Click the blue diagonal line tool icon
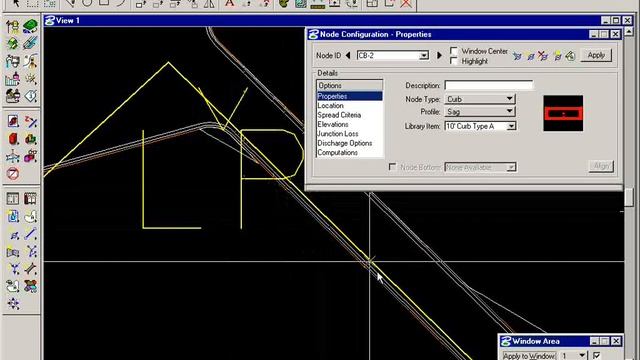This screenshot has height=360, width=640. 30,234
